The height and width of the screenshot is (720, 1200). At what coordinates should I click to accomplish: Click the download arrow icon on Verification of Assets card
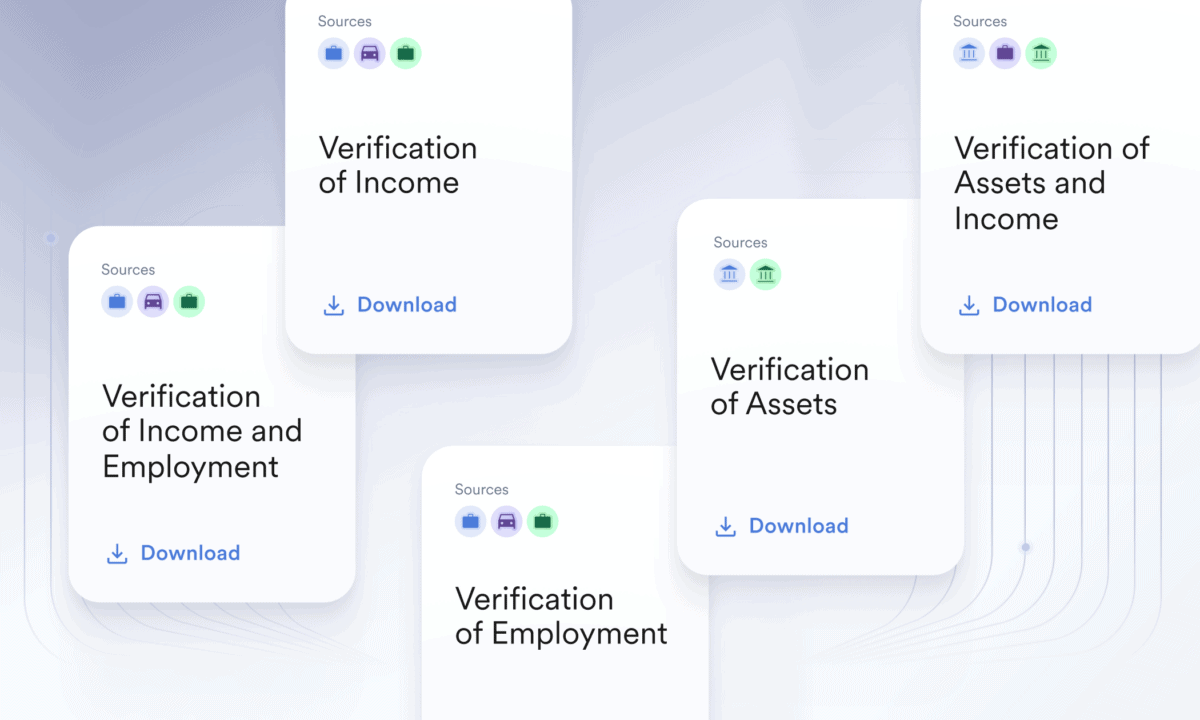tap(726, 526)
